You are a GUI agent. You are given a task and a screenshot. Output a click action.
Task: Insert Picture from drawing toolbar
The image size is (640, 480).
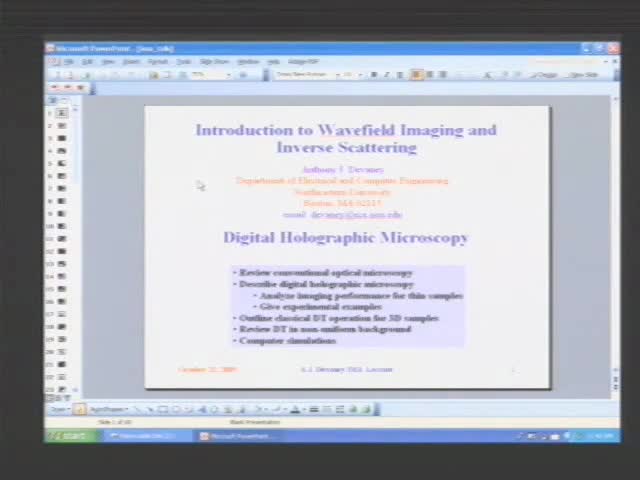pyautogui.click(x=241, y=409)
